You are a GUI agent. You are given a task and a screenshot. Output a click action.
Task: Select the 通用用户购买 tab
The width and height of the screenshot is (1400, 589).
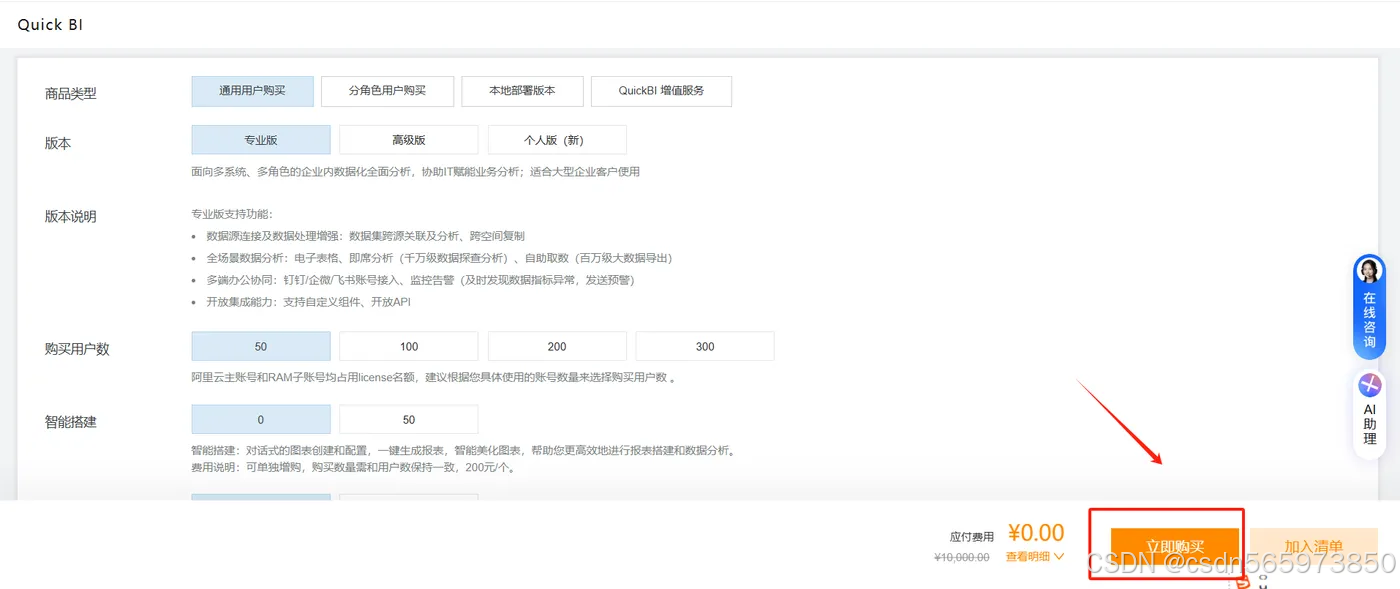tap(252, 90)
